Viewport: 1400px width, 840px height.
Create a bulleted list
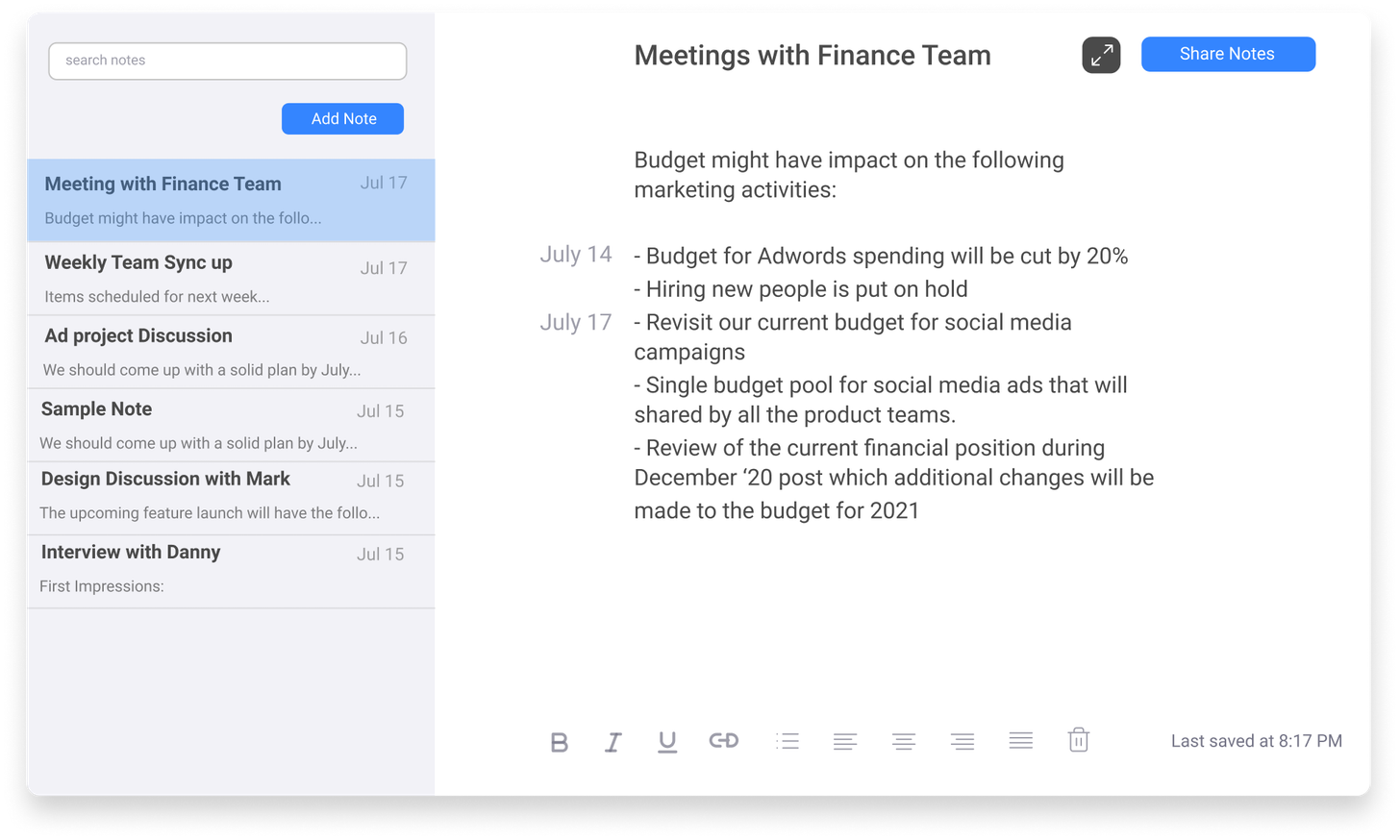787,741
